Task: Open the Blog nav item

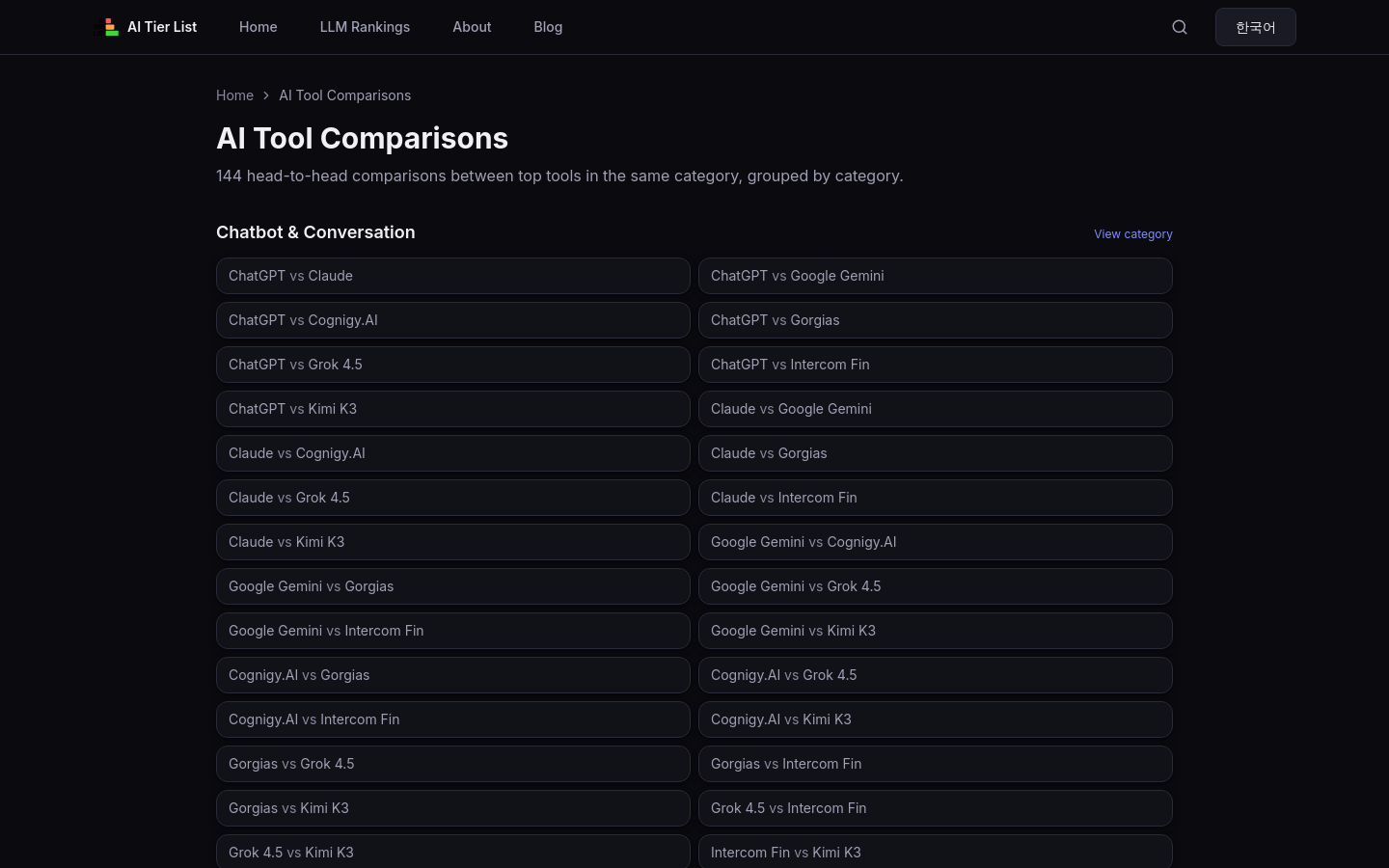Action: point(548,27)
